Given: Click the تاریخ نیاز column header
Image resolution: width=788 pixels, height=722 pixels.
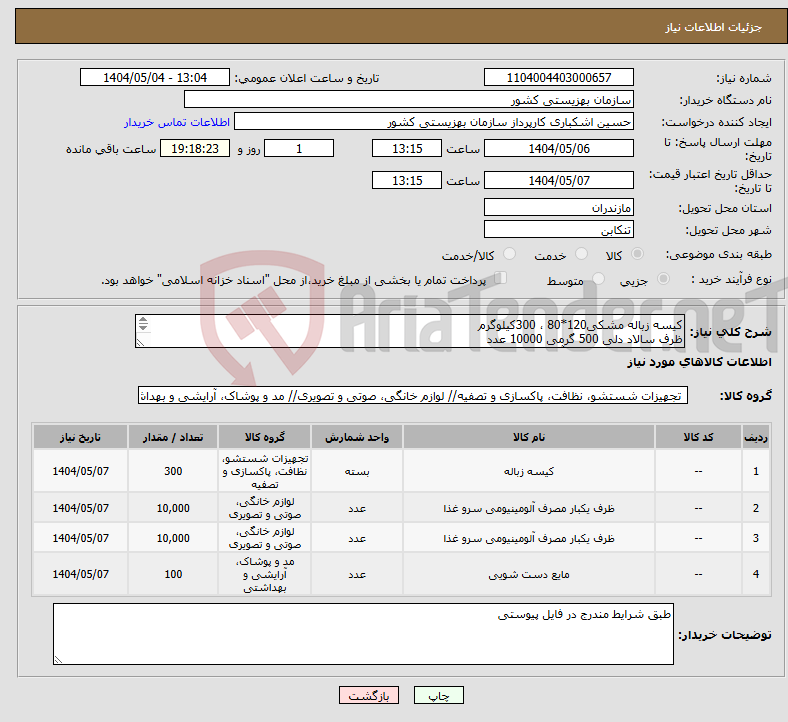Looking at the screenshot, I should [x=80, y=437].
